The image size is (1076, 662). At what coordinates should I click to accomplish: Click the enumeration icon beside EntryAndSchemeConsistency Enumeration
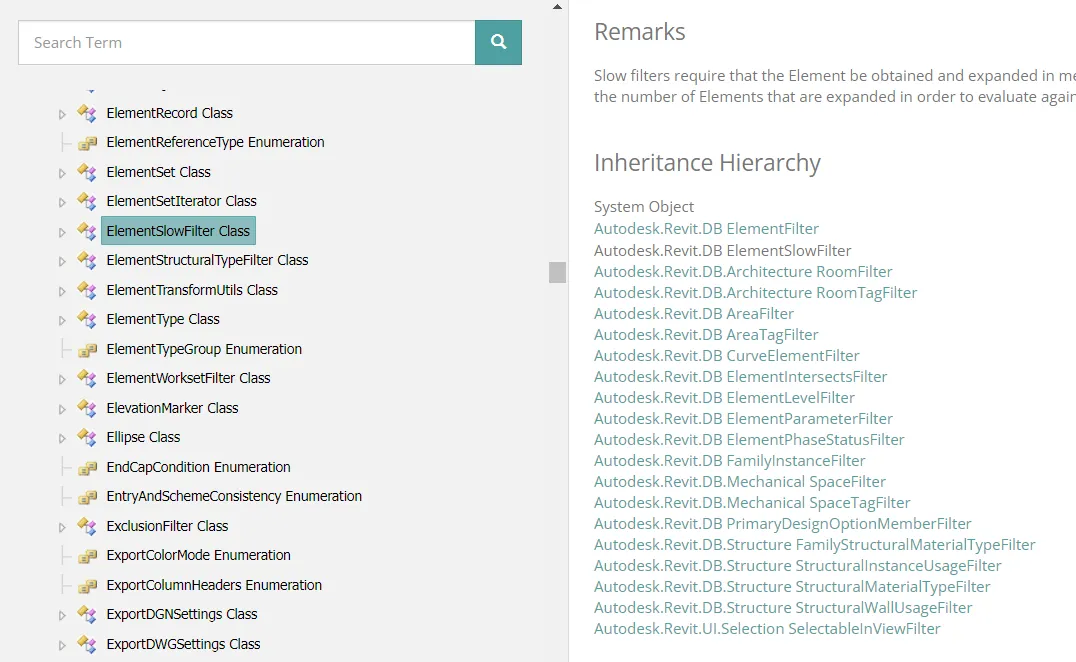pyautogui.click(x=87, y=497)
